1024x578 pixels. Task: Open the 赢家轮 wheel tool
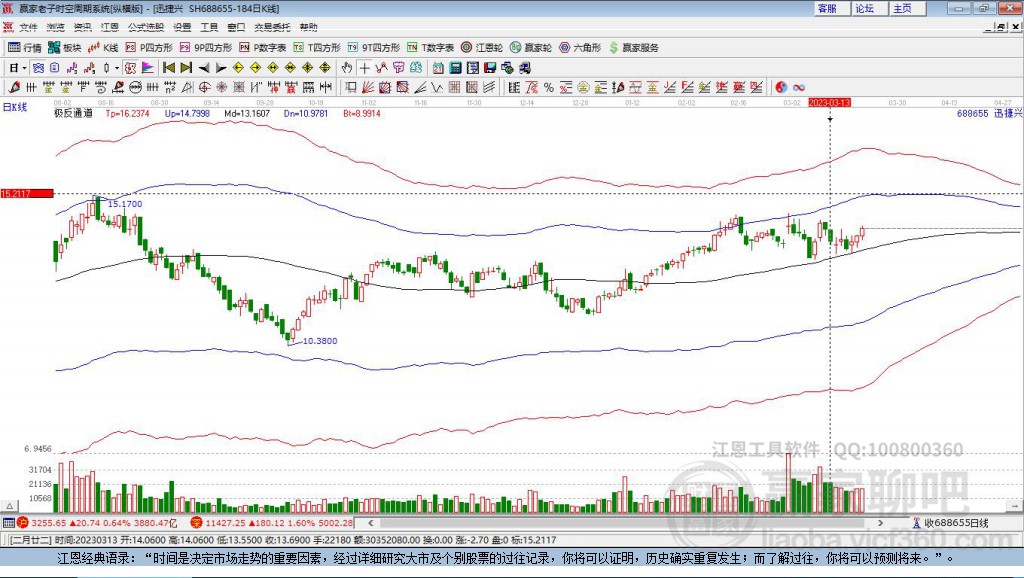531,48
